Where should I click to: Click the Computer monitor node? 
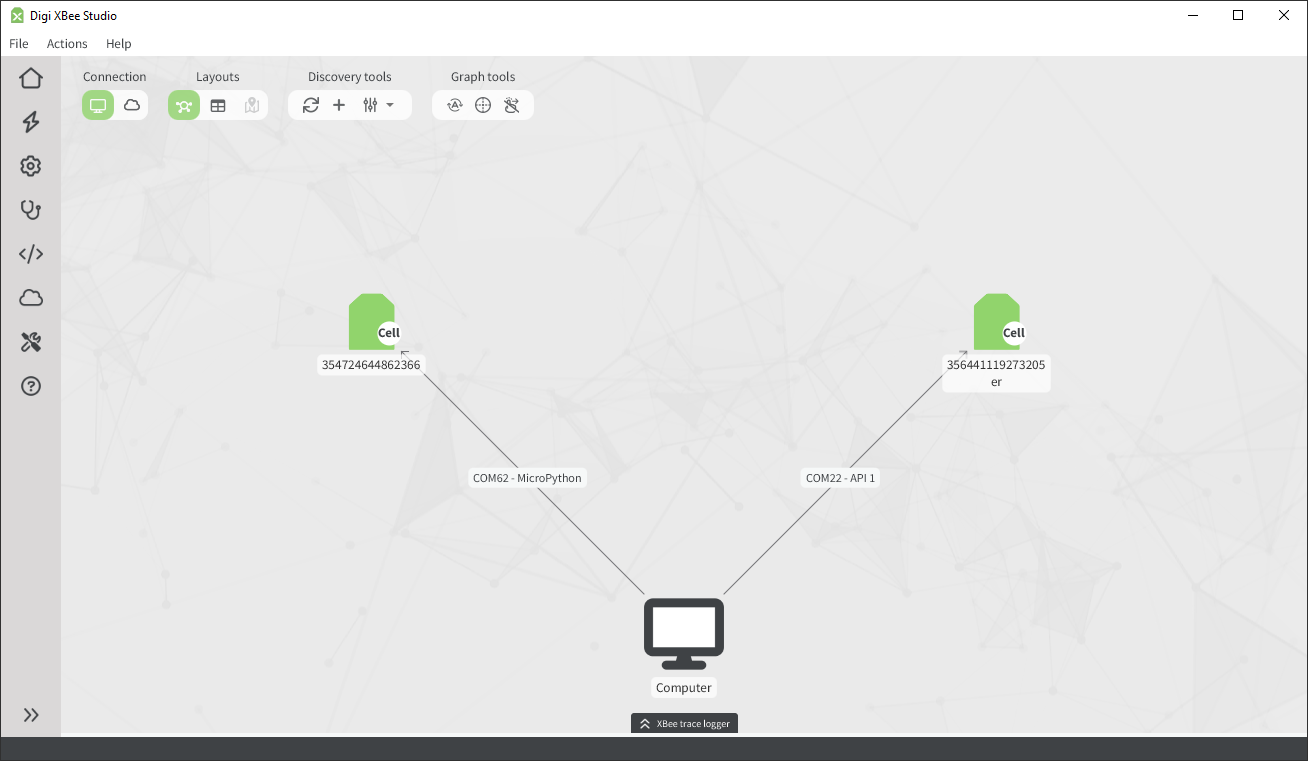[x=684, y=634]
